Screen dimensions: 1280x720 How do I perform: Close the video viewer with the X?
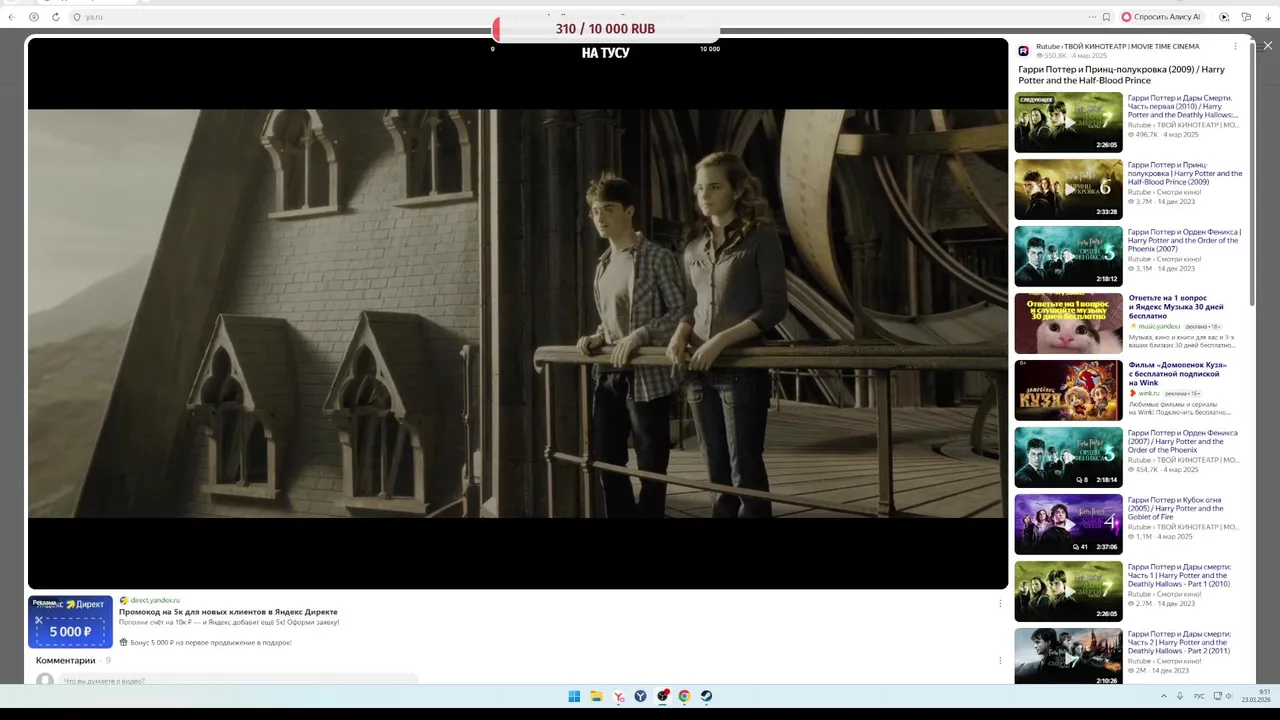[1267, 45]
